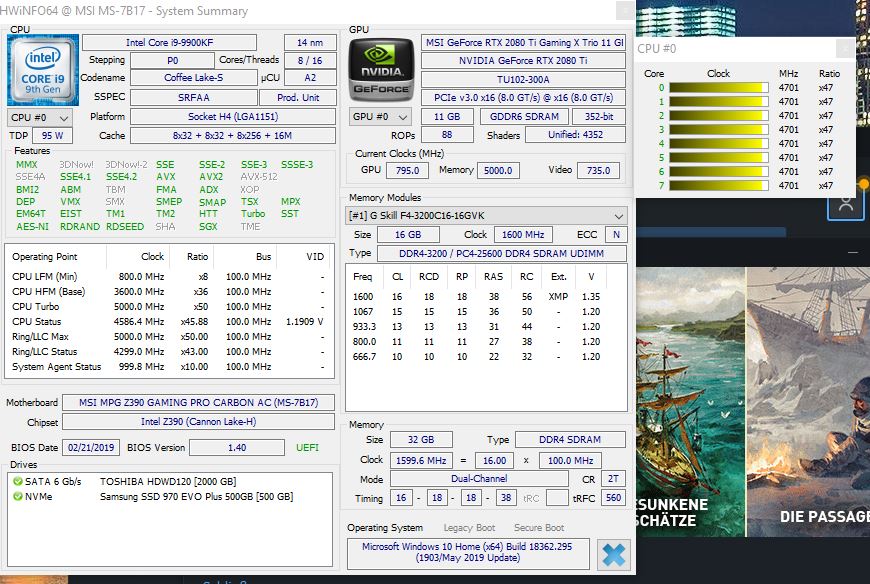This screenshot has width=870, height=584.
Task: Click the Coffee Lake-S codename value
Action: (x=194, y=78)
